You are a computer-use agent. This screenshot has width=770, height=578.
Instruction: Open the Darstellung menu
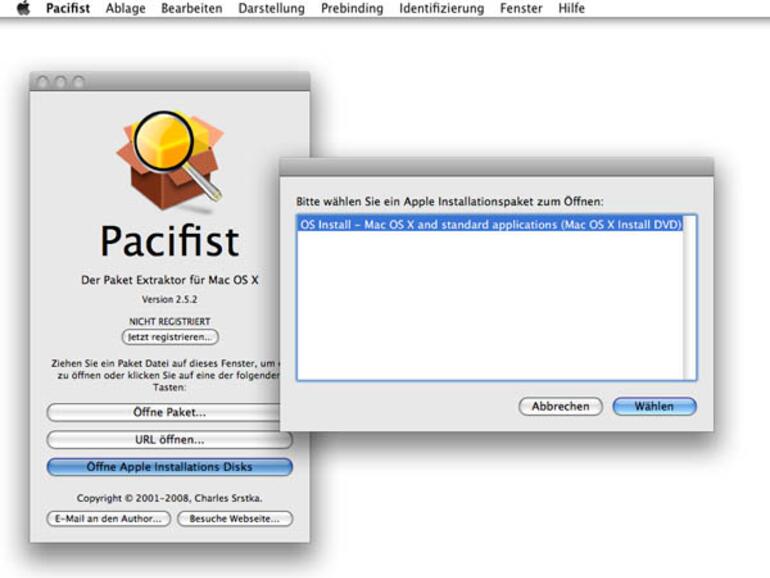pos(271,8)
